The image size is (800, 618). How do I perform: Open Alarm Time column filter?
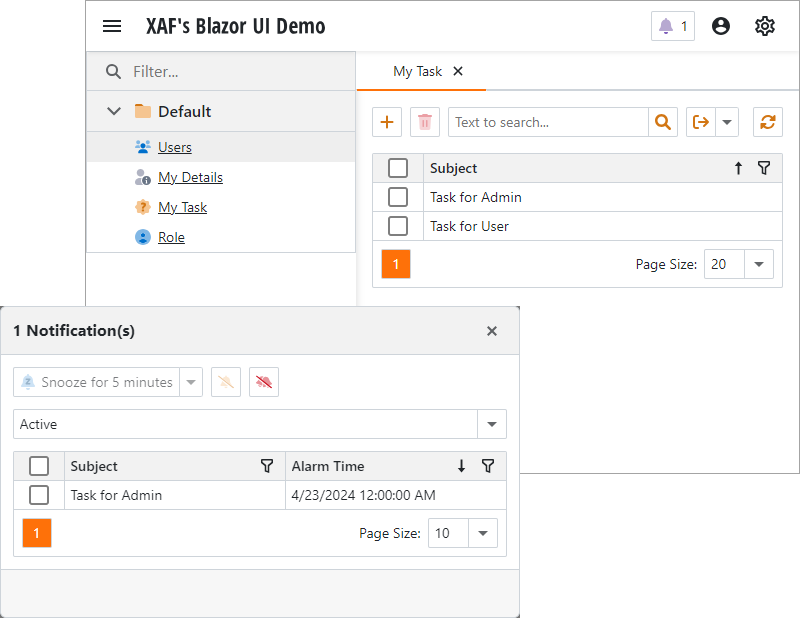click(x=488, y=466)
